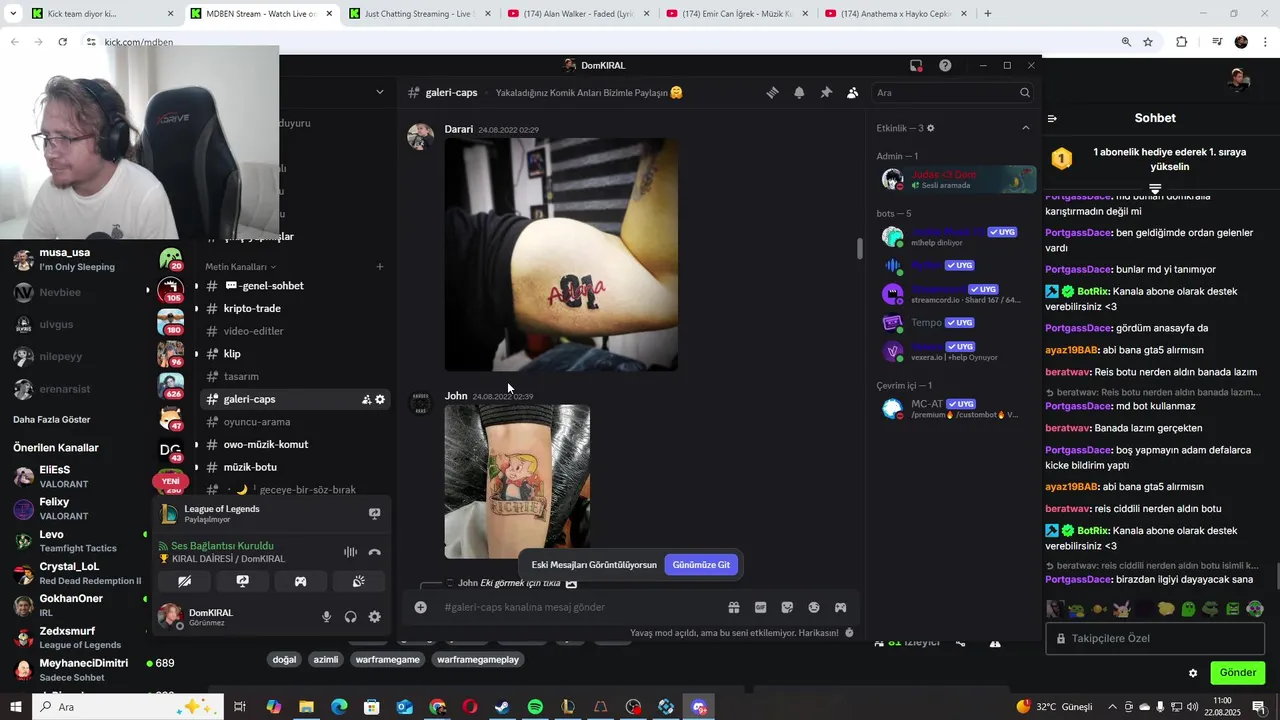Viewport: 1280px width, 720px height.
Task: Open the sticker picker
Action: pos(787,607)
